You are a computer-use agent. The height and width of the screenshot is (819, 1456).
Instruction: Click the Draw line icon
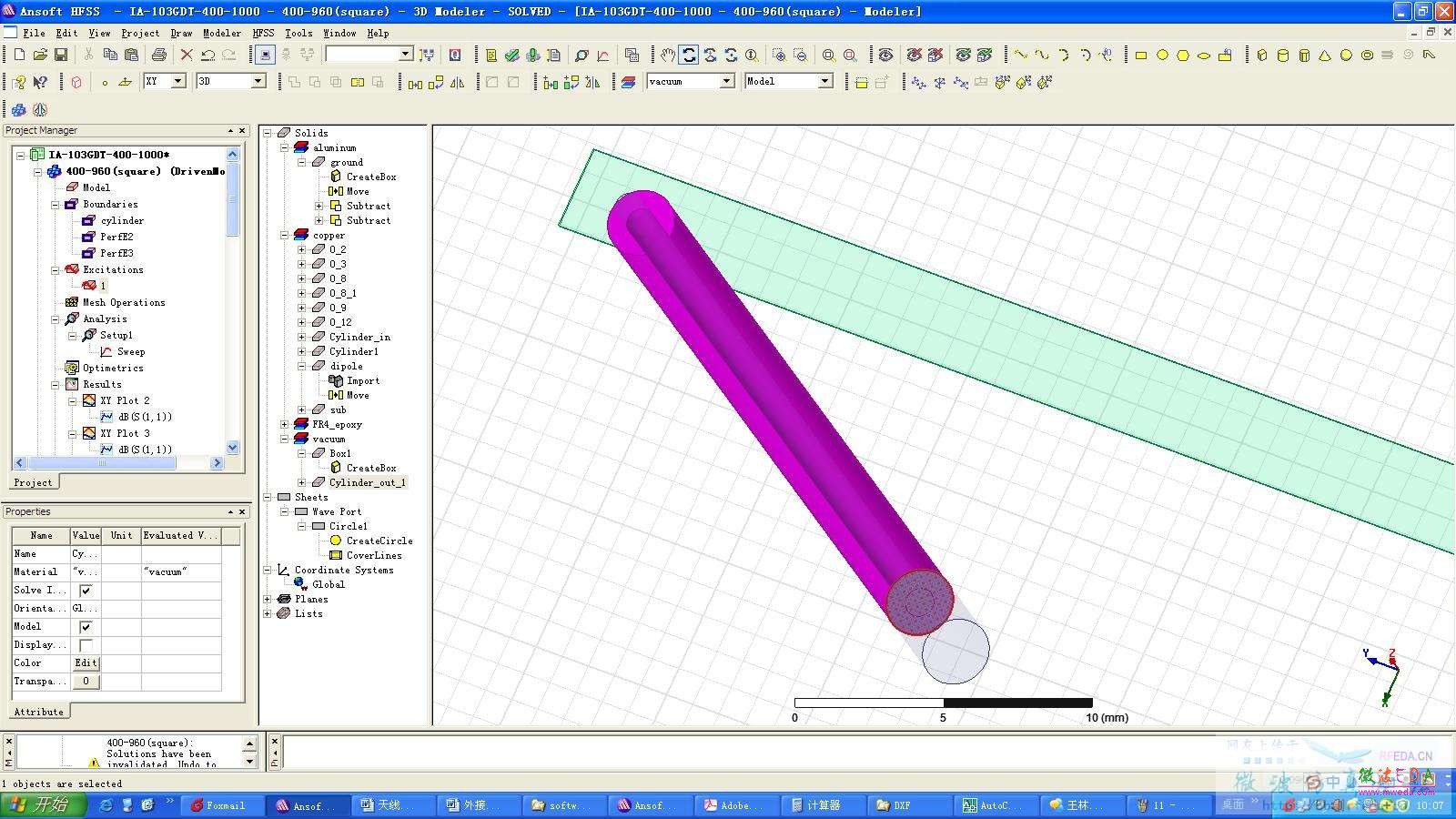[x=1021, y=55]
